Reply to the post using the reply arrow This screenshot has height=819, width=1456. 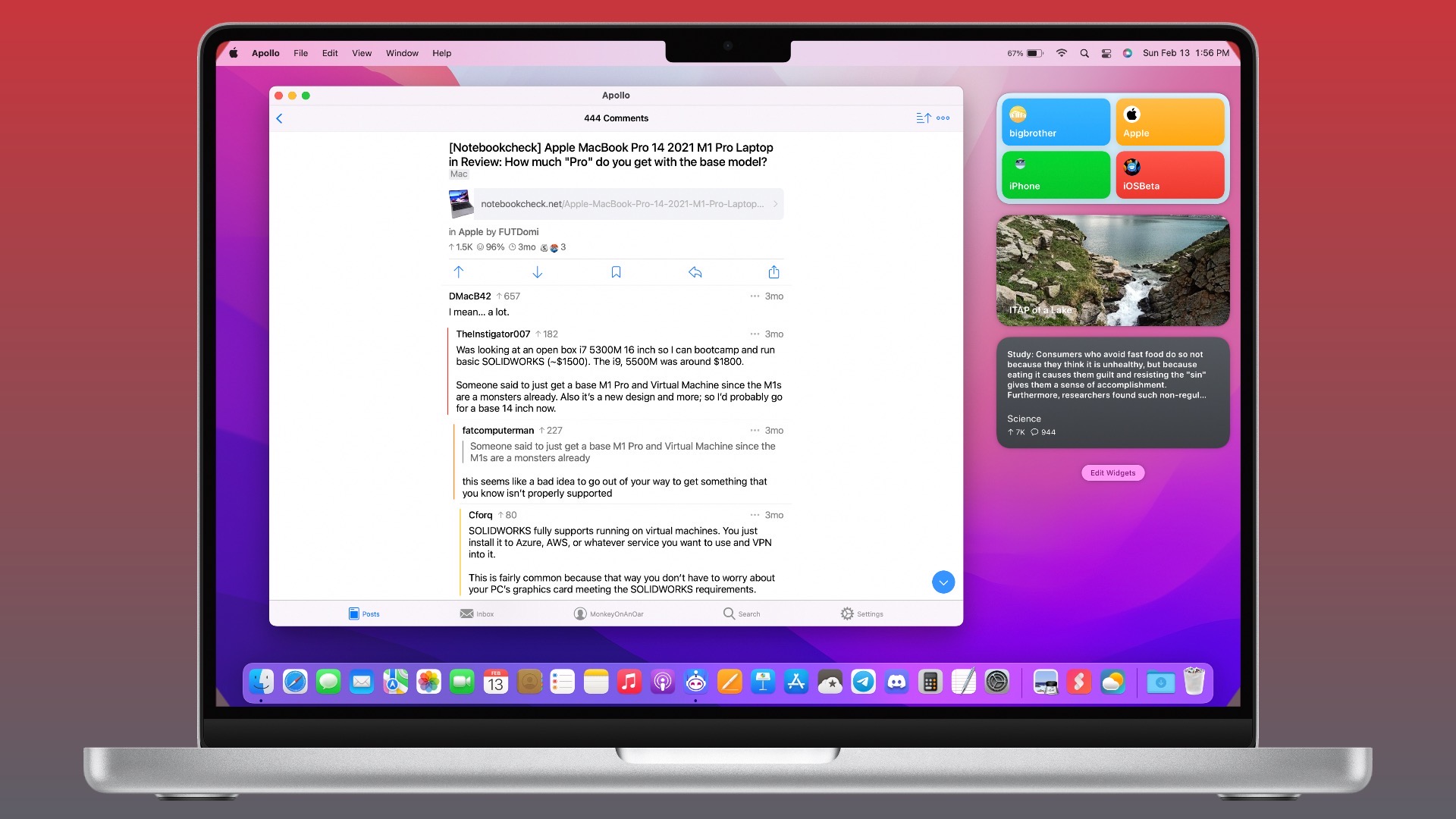(695, 271)
